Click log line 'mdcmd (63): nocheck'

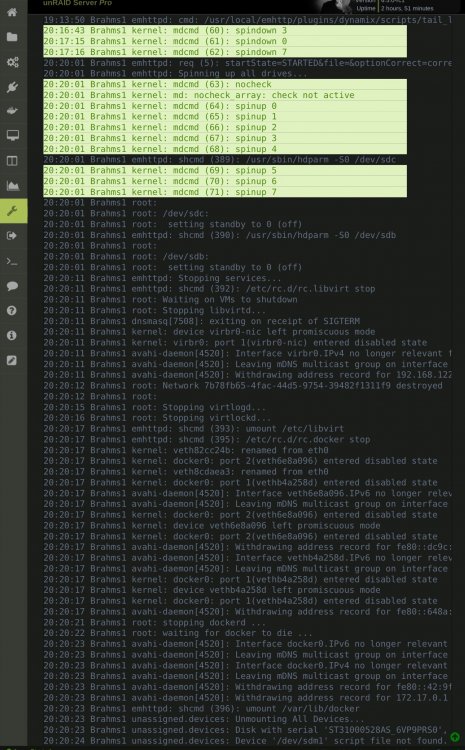pos(225,84)
